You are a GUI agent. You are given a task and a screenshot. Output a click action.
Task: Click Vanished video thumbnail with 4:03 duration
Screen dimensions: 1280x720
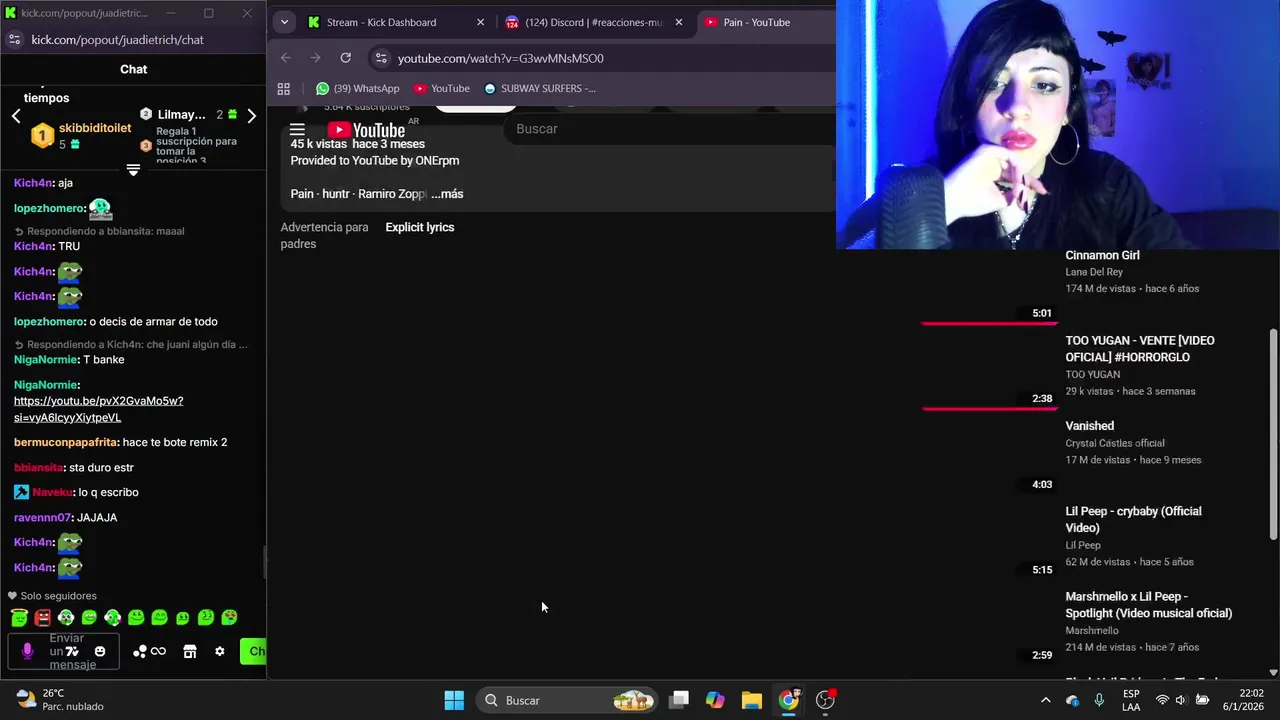tap(989, 456)
